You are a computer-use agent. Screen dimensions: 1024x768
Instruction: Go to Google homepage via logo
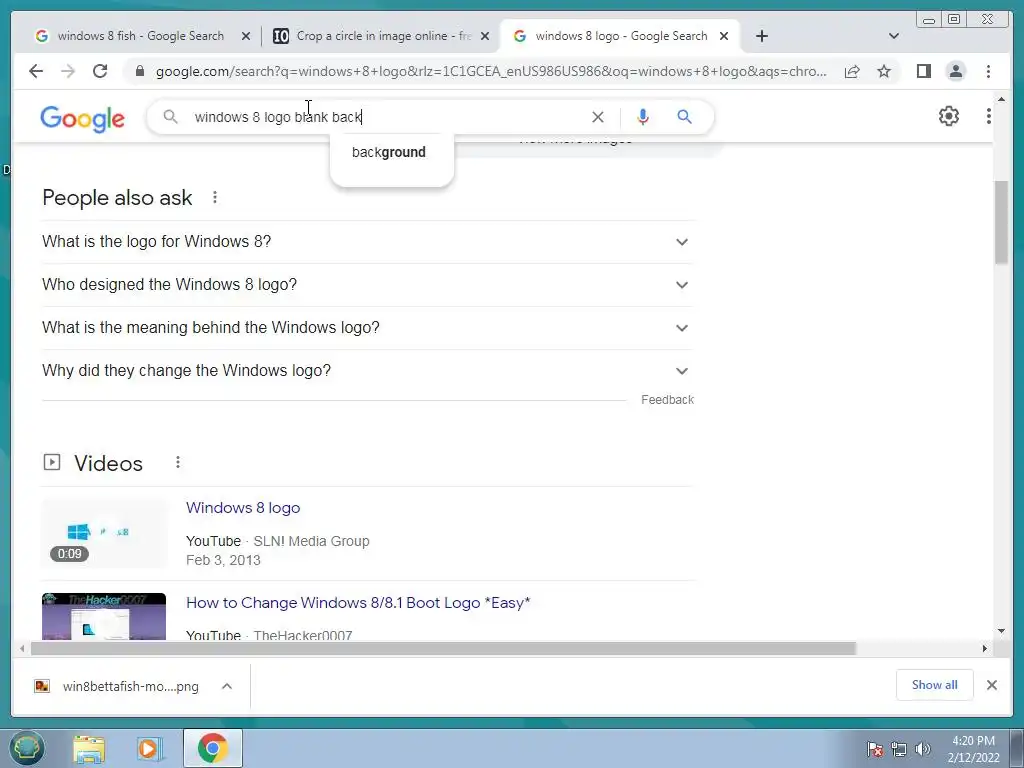82,118
